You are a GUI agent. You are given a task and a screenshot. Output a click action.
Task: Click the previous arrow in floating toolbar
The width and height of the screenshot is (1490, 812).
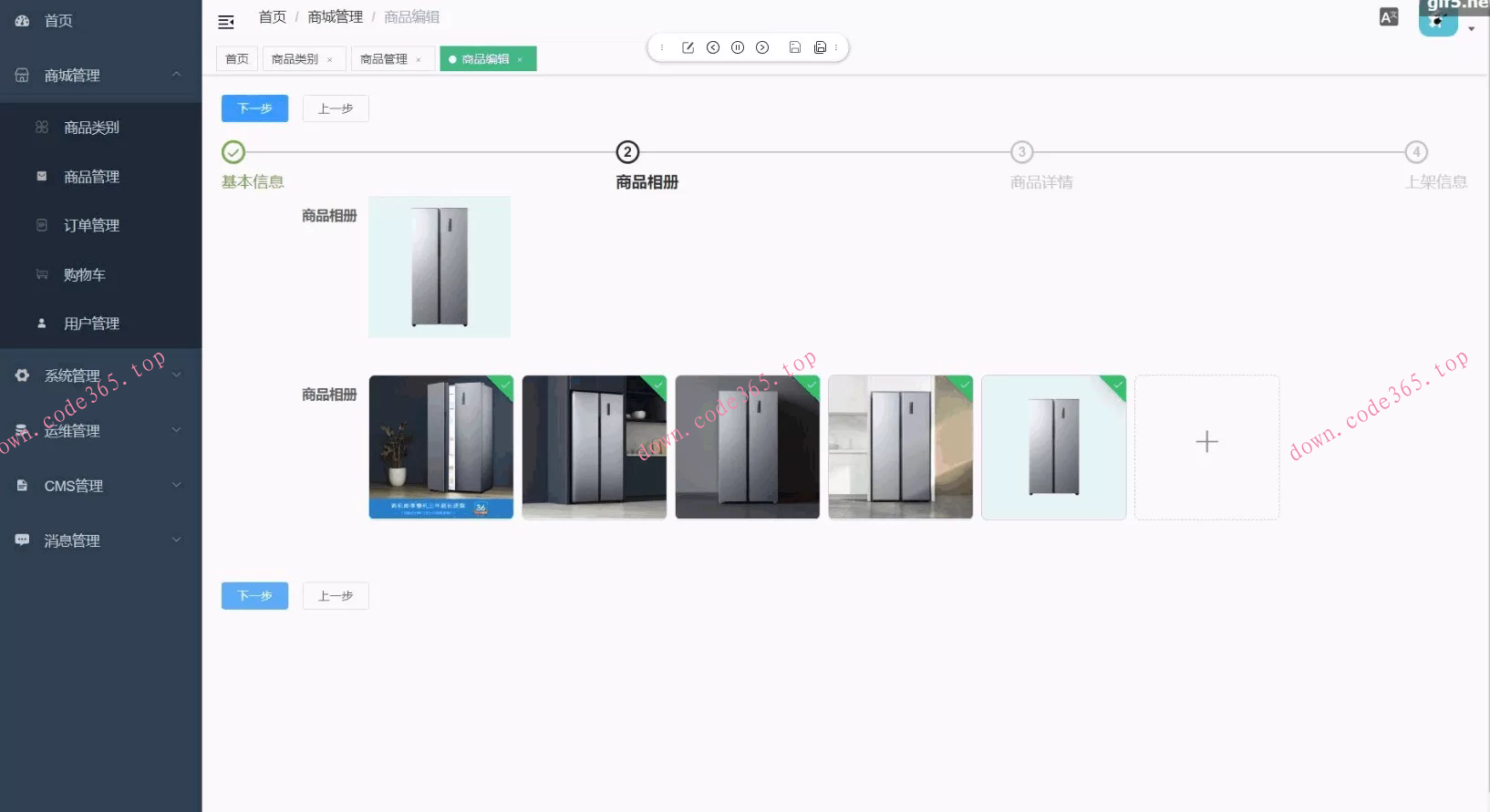[713, 47]
